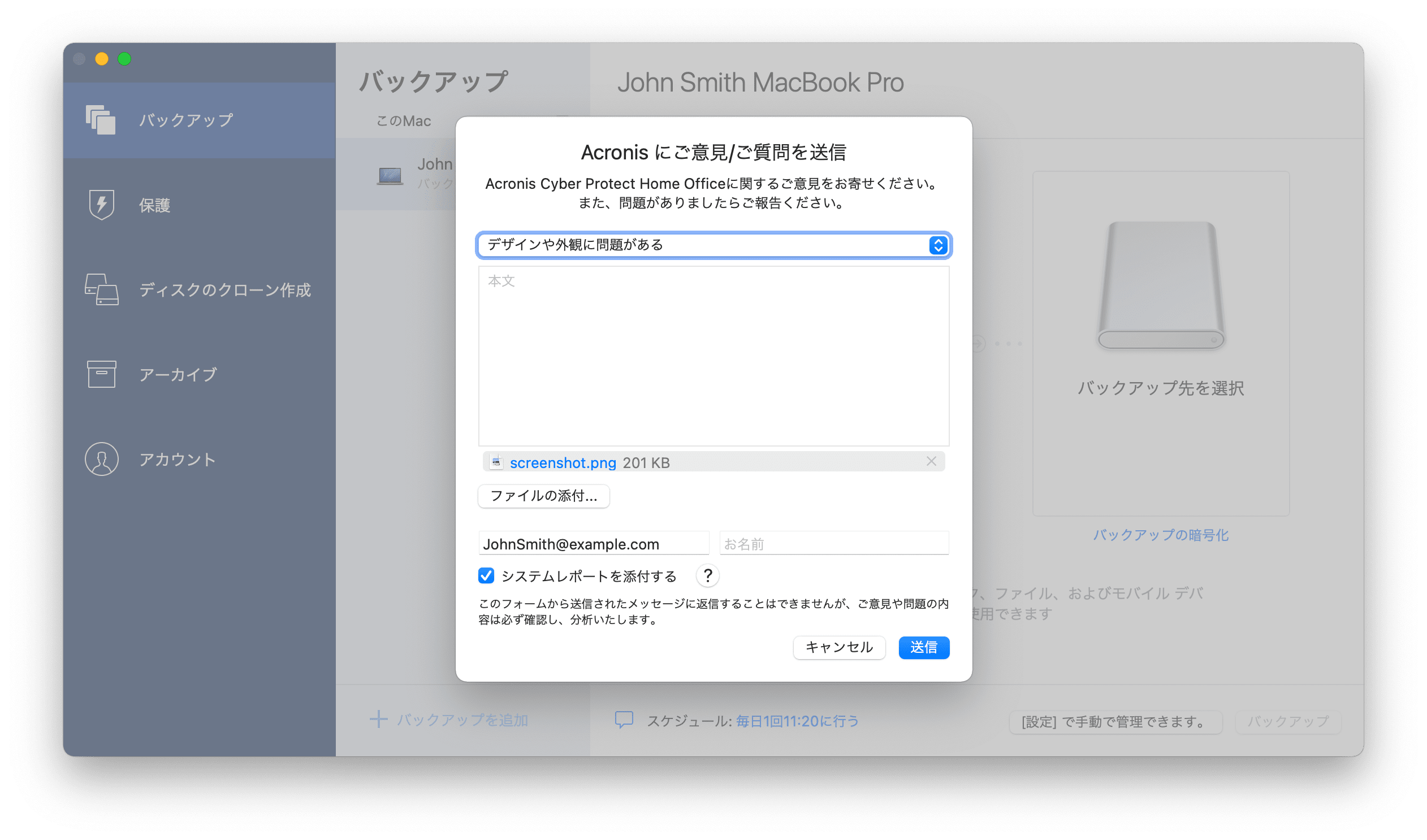Remove the screenshot.png attachment
This screenshot has width=1427, height=840.
(931, 461)
